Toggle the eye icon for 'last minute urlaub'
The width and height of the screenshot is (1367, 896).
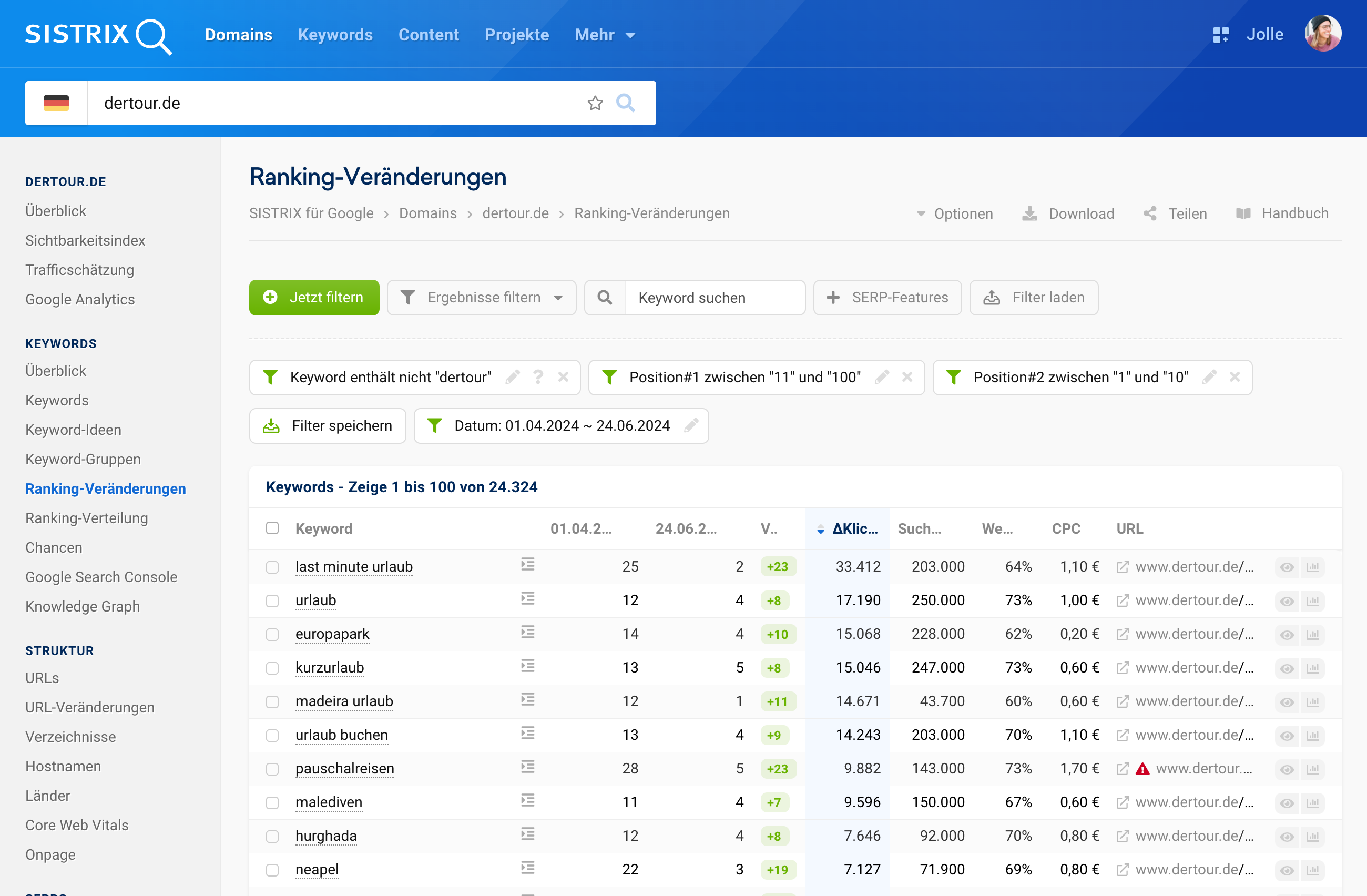pyautogui.click(x=1287, y=567)
